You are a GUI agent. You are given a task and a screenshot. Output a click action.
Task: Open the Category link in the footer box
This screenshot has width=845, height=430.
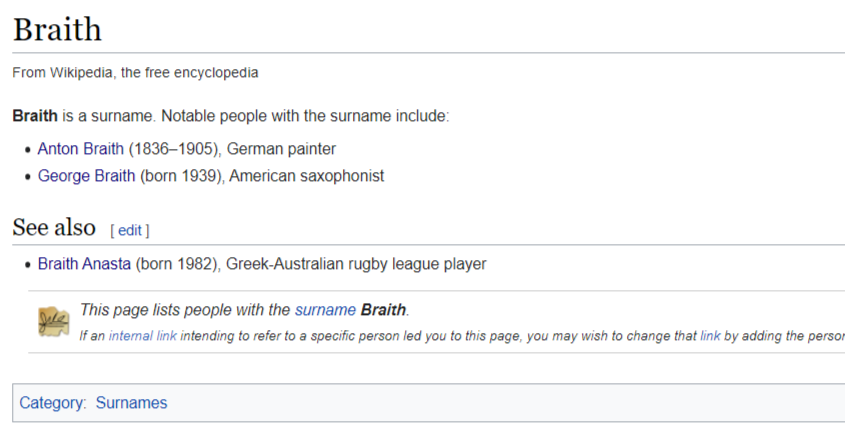(x=52, y=403)
